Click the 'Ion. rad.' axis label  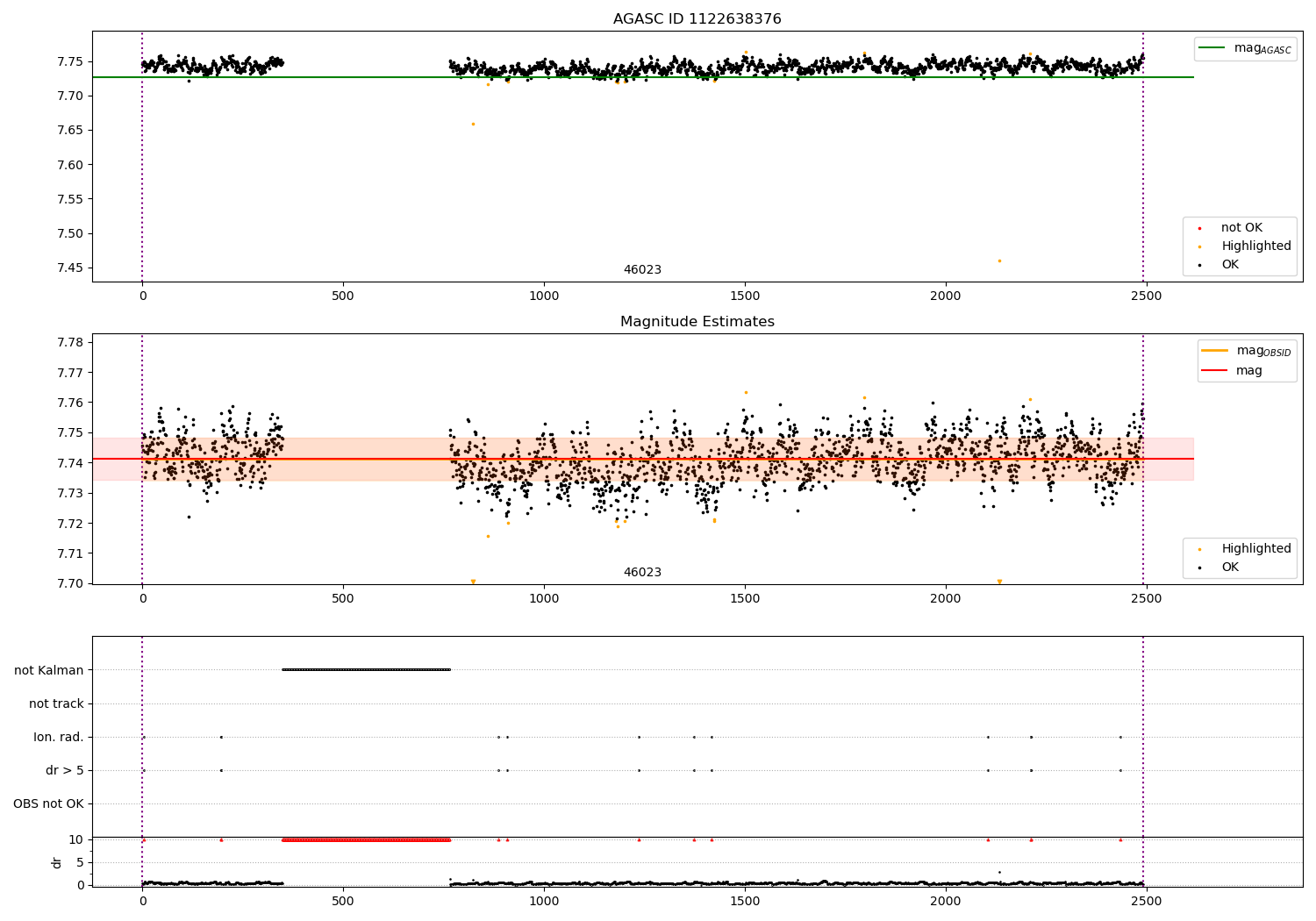(x=59, y=737)
